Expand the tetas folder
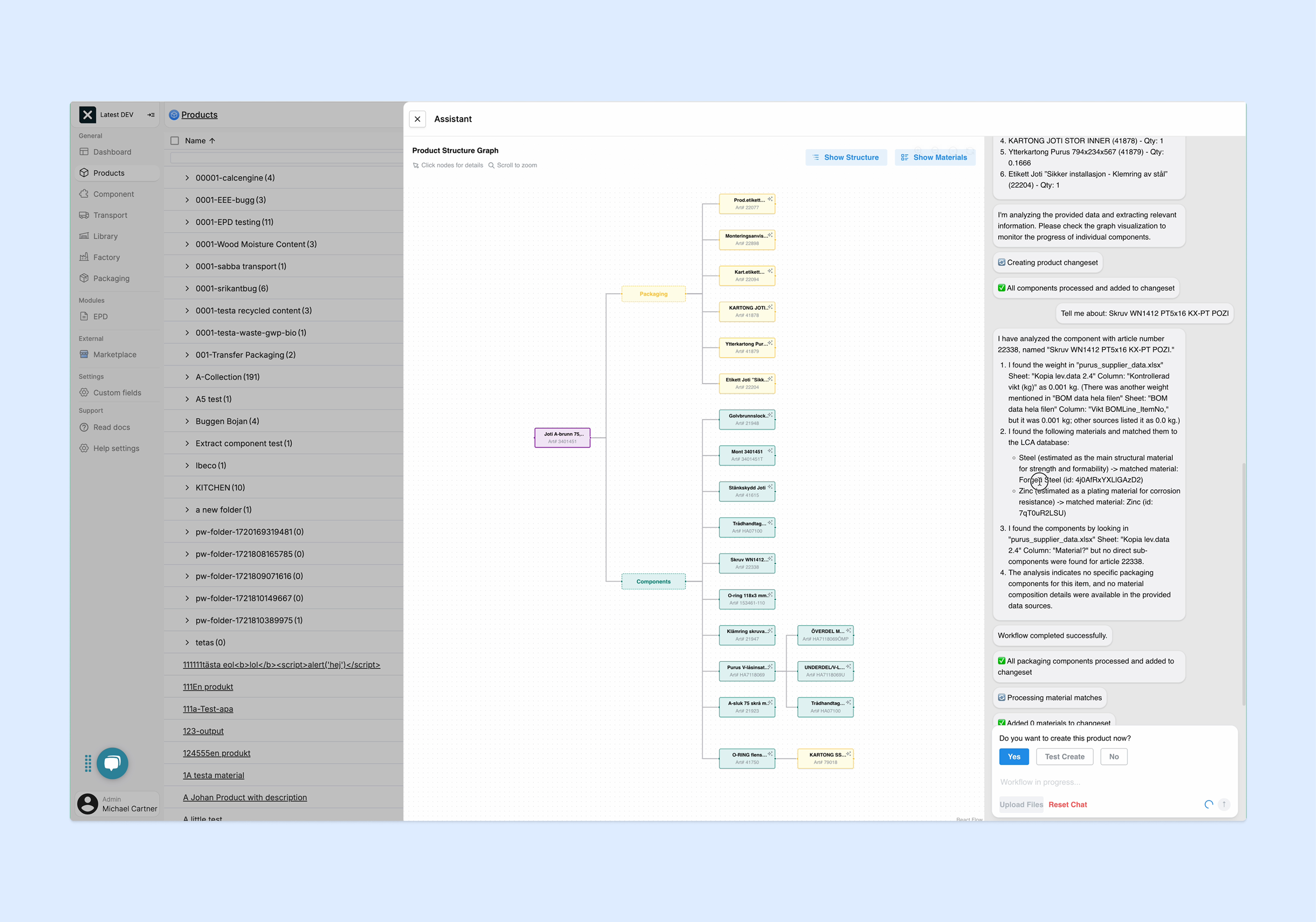Image resolution: width=1316 pixels, height=922 pixels. [x=187, y=643]
